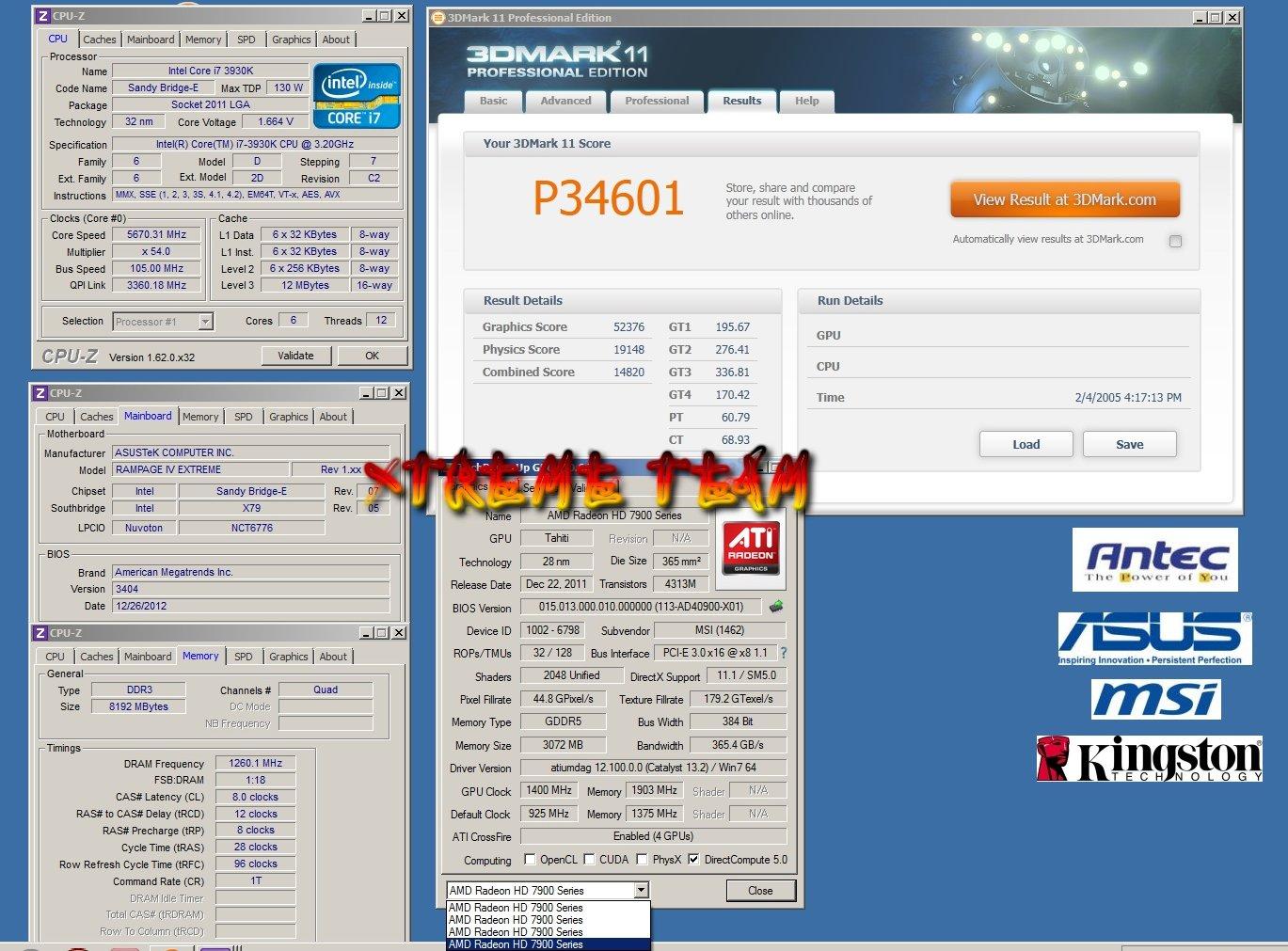Click the Load button in Run Details
The image size is (1288, 951).
pyautogui.click(x=1026, y=444)
